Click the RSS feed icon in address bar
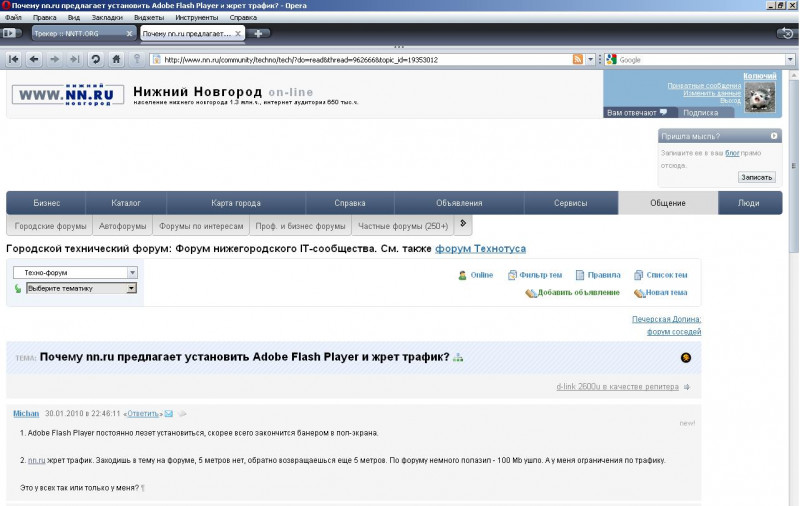The height and width of the screenshot is (506, 800). [578, 60]
